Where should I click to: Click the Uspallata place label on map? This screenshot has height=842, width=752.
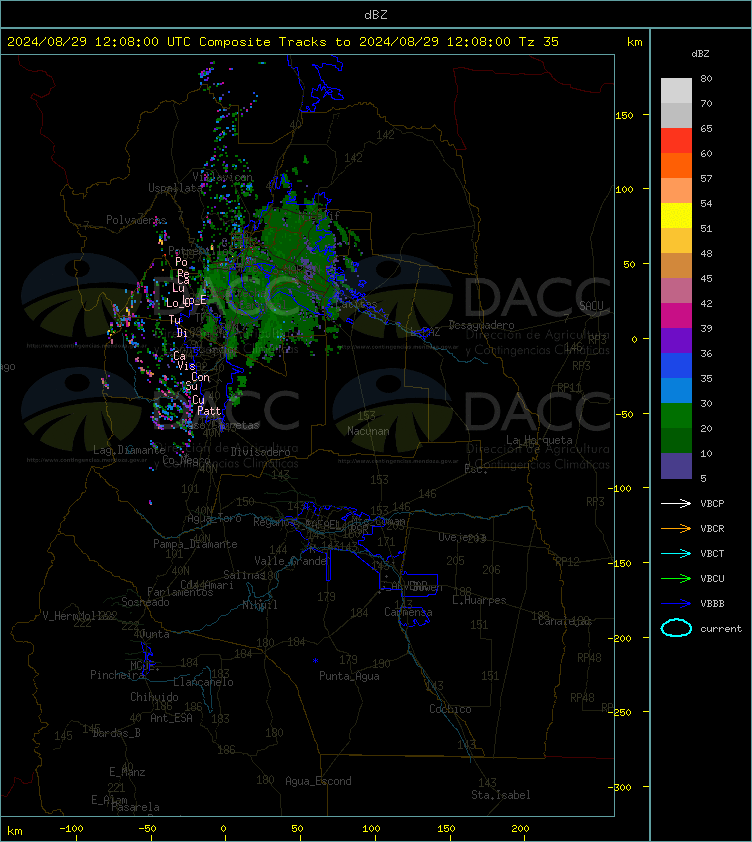click(175, 188)
